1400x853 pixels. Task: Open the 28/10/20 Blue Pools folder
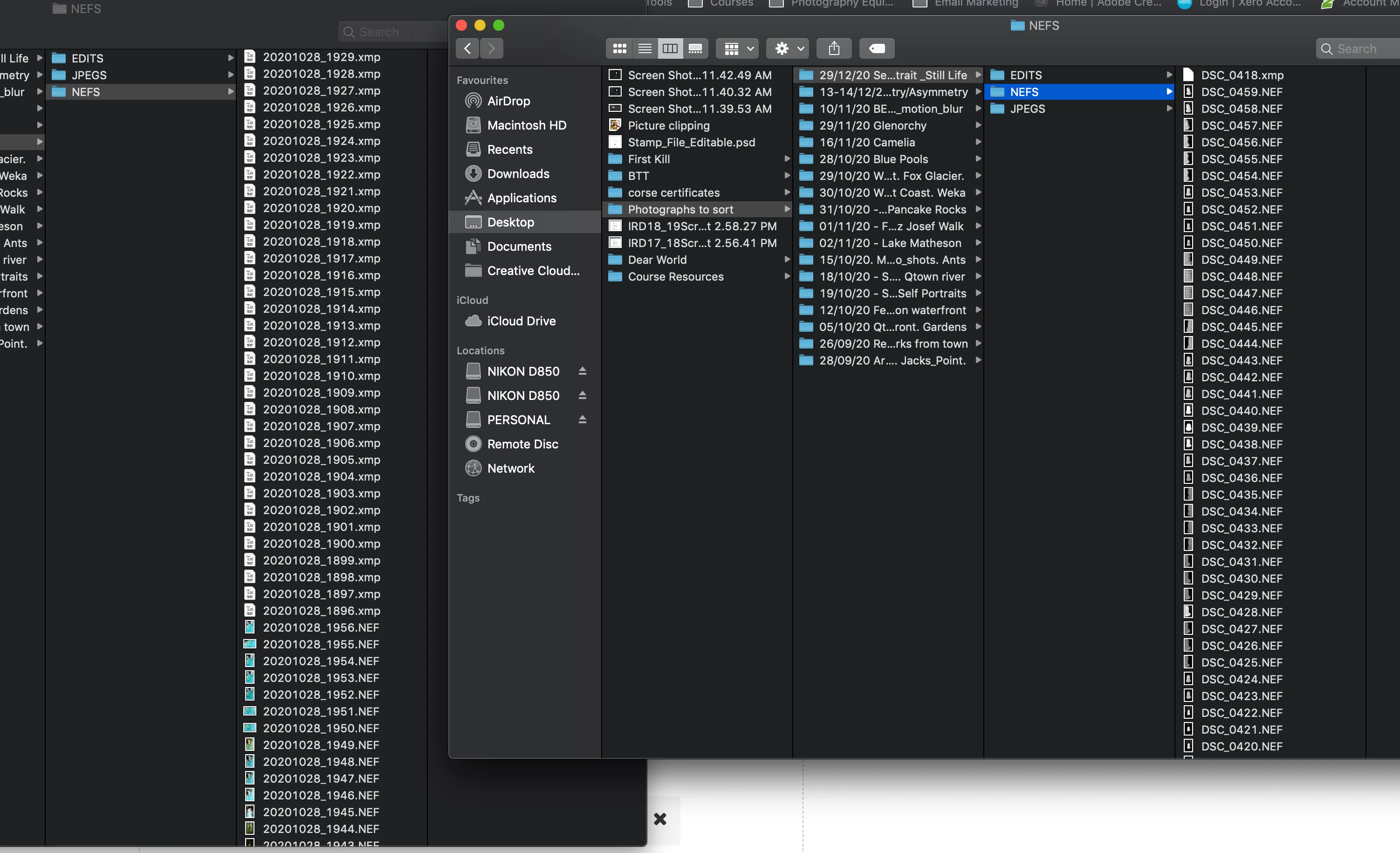[x=873, y=159]
